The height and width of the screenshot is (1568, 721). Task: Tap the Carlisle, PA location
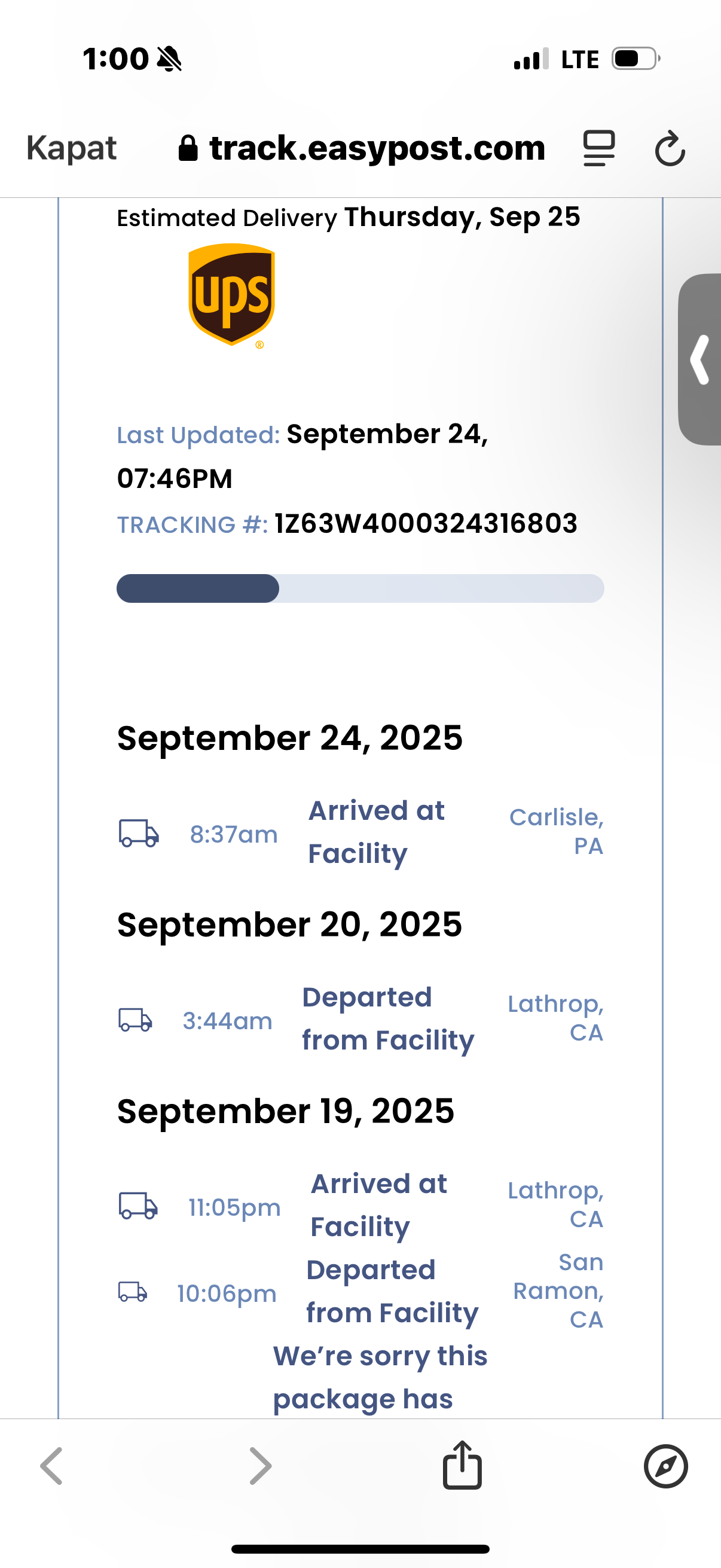pos(556,831)
